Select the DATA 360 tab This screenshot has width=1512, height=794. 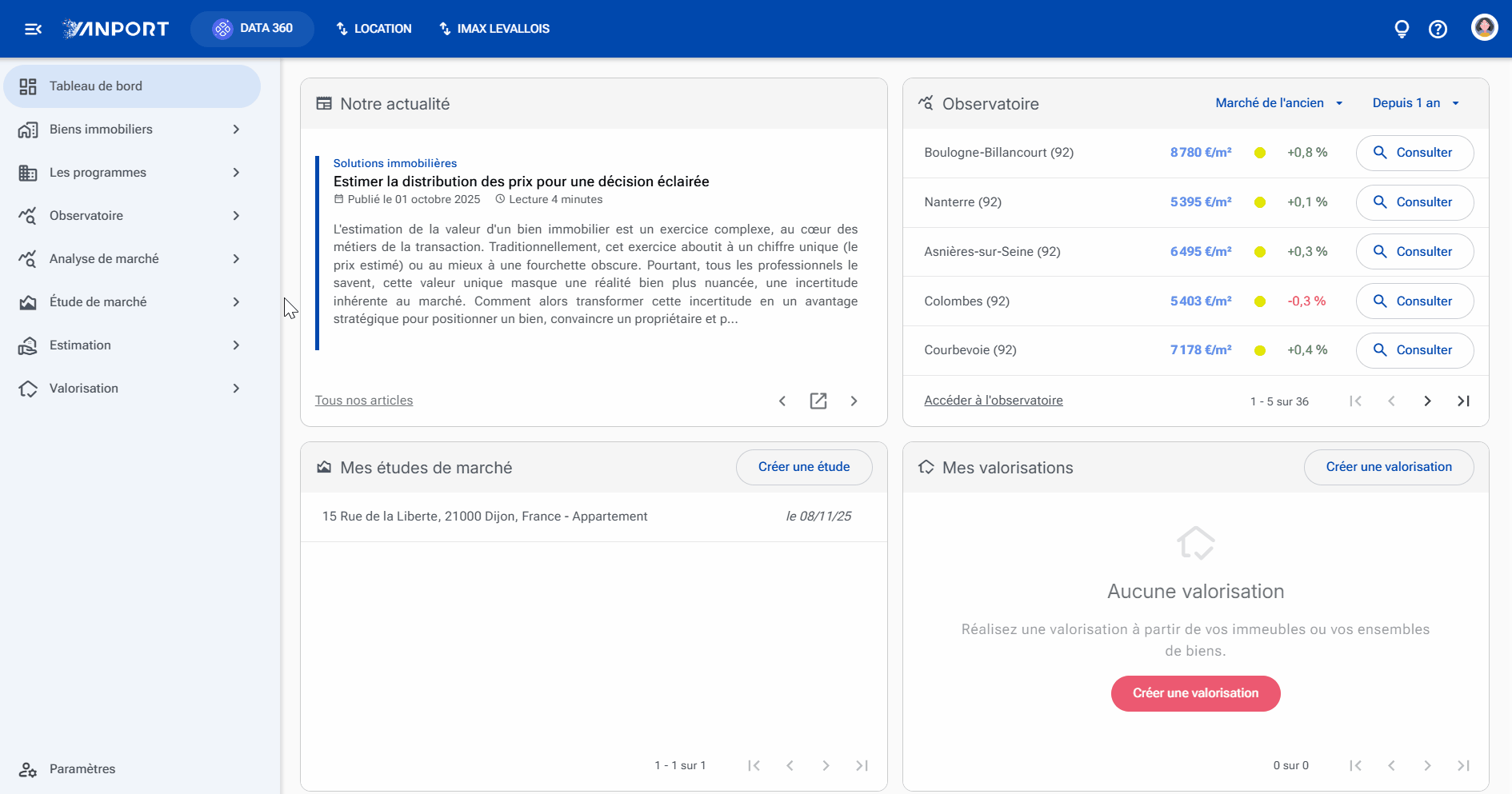coord(252,29)
